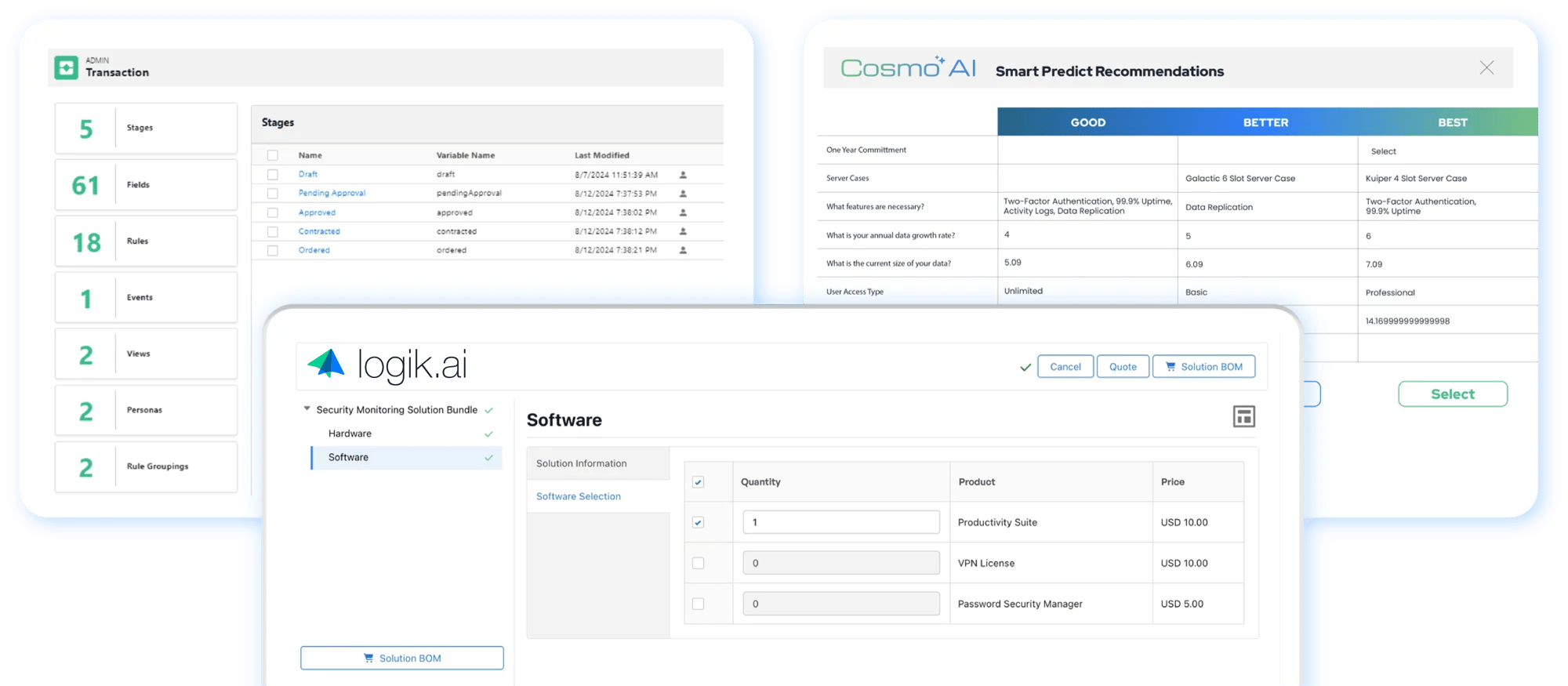Screen dimensions: 1568x686
Task: Click the Quote button
Action: click(x=1123, y=367)
